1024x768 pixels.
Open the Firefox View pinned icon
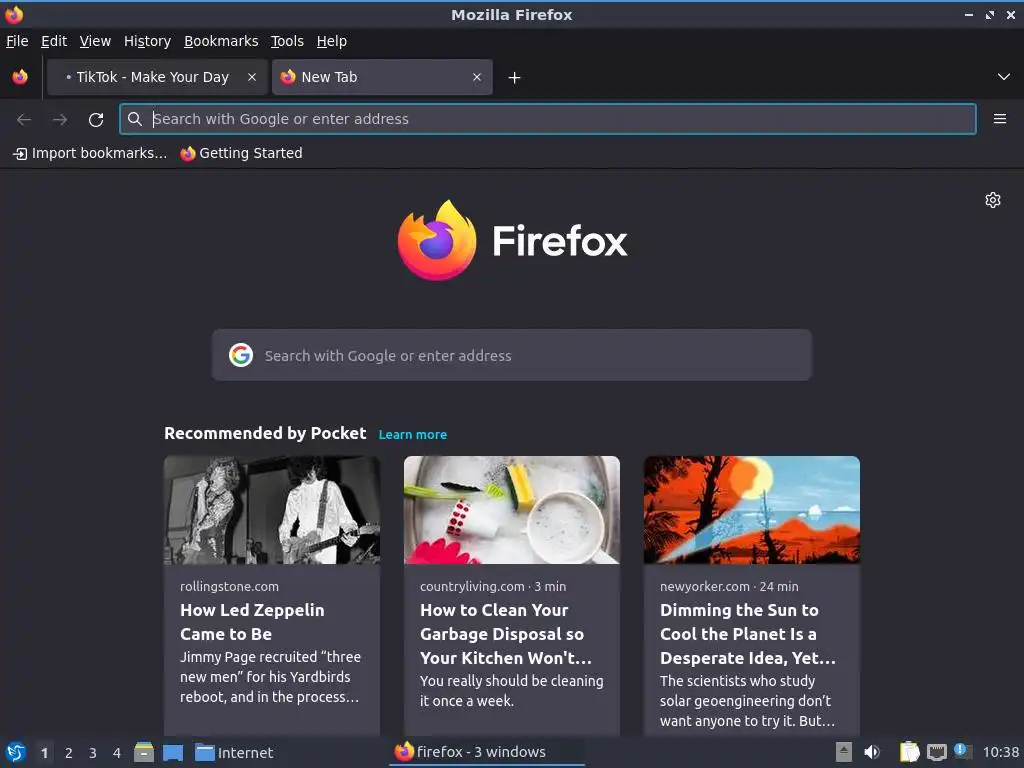pyautogui.click(x=20, y=77)
